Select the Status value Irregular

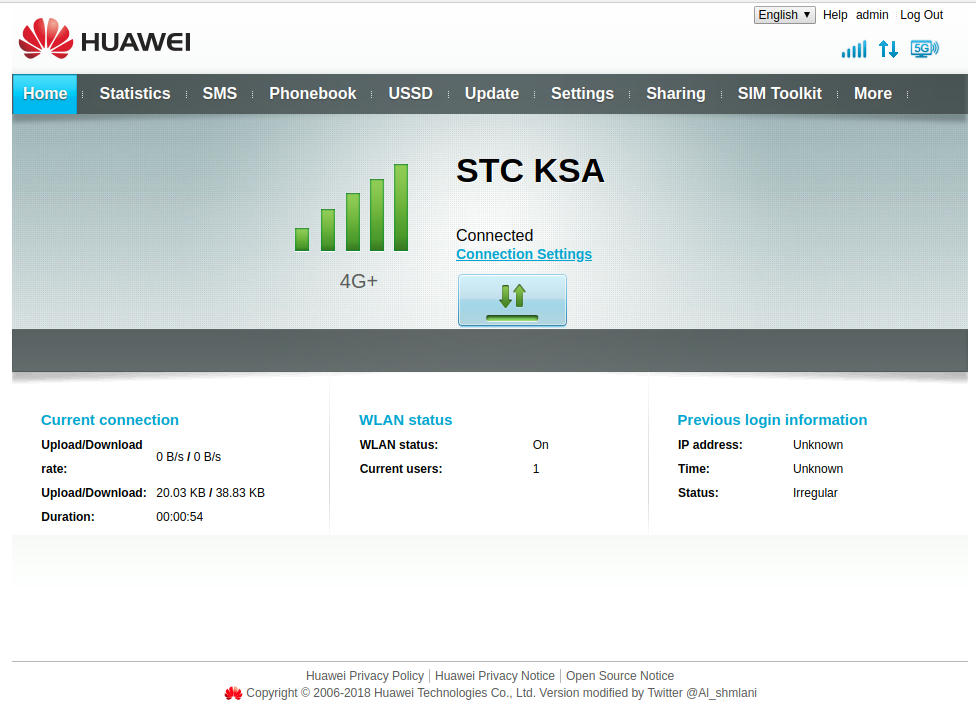(x=815, y=493)
